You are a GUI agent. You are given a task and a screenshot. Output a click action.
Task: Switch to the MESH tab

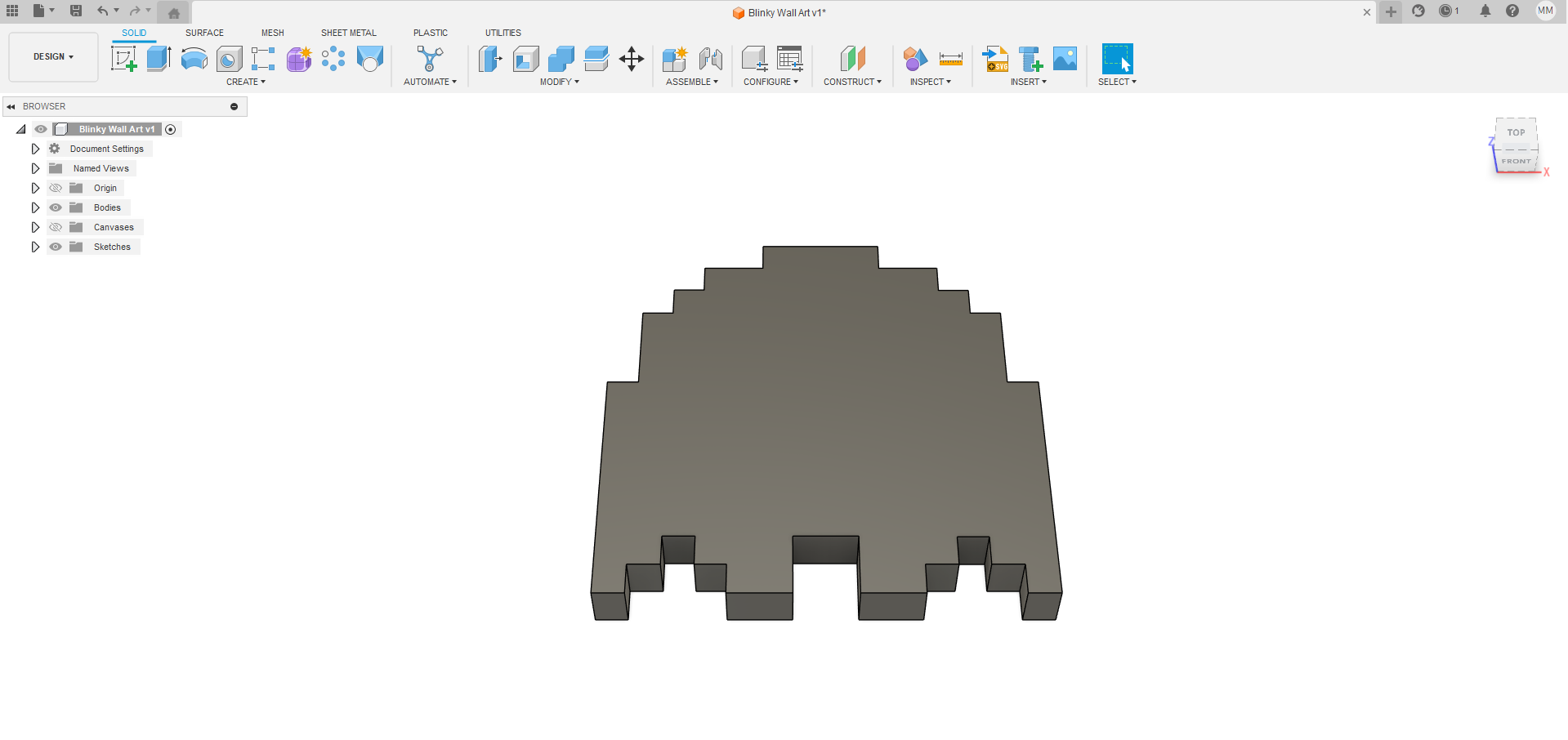tap(273, 33)
